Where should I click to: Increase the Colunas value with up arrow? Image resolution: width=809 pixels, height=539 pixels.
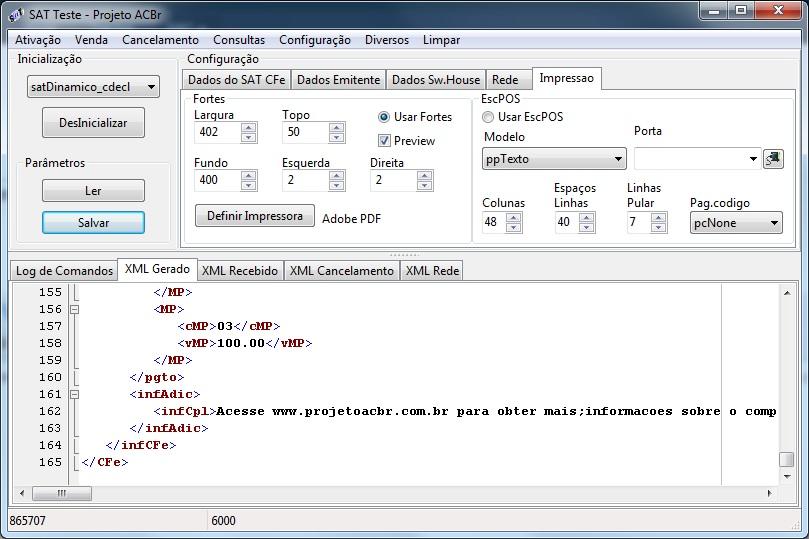pos(513,218)
